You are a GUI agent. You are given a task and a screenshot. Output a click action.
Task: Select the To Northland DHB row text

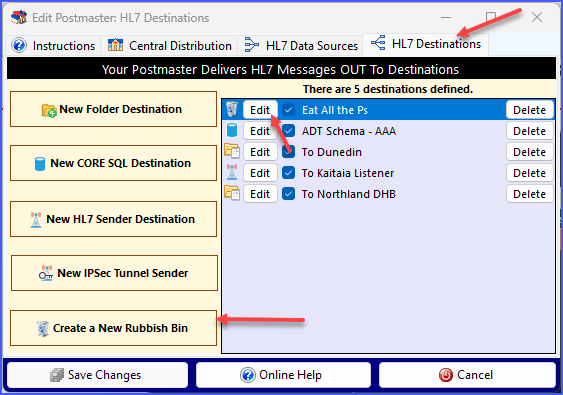tap(348, 194)
